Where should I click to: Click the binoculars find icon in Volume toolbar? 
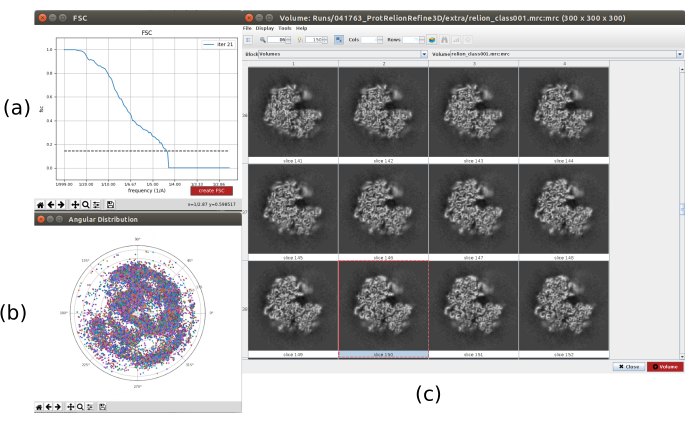click(x=444, y=40)
